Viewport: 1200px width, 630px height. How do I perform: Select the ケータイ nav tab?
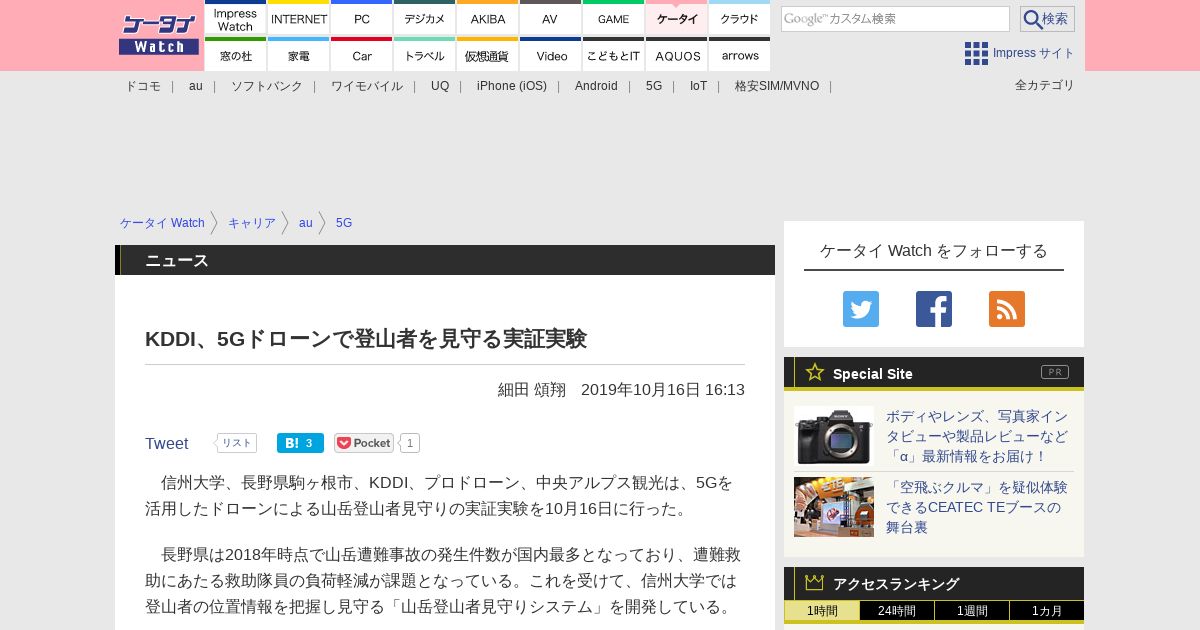click(x=677, y=18)
